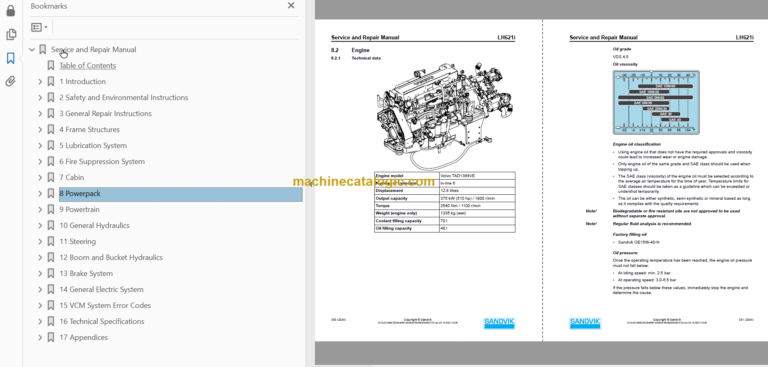This screenshot has width=768, height=367.
Task: Expand the 5 Lubrication System bookmark
Action: 40,146
